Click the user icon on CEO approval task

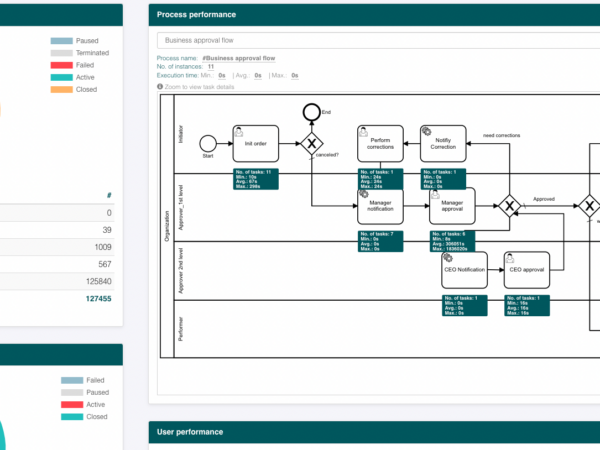coord(510,258)
